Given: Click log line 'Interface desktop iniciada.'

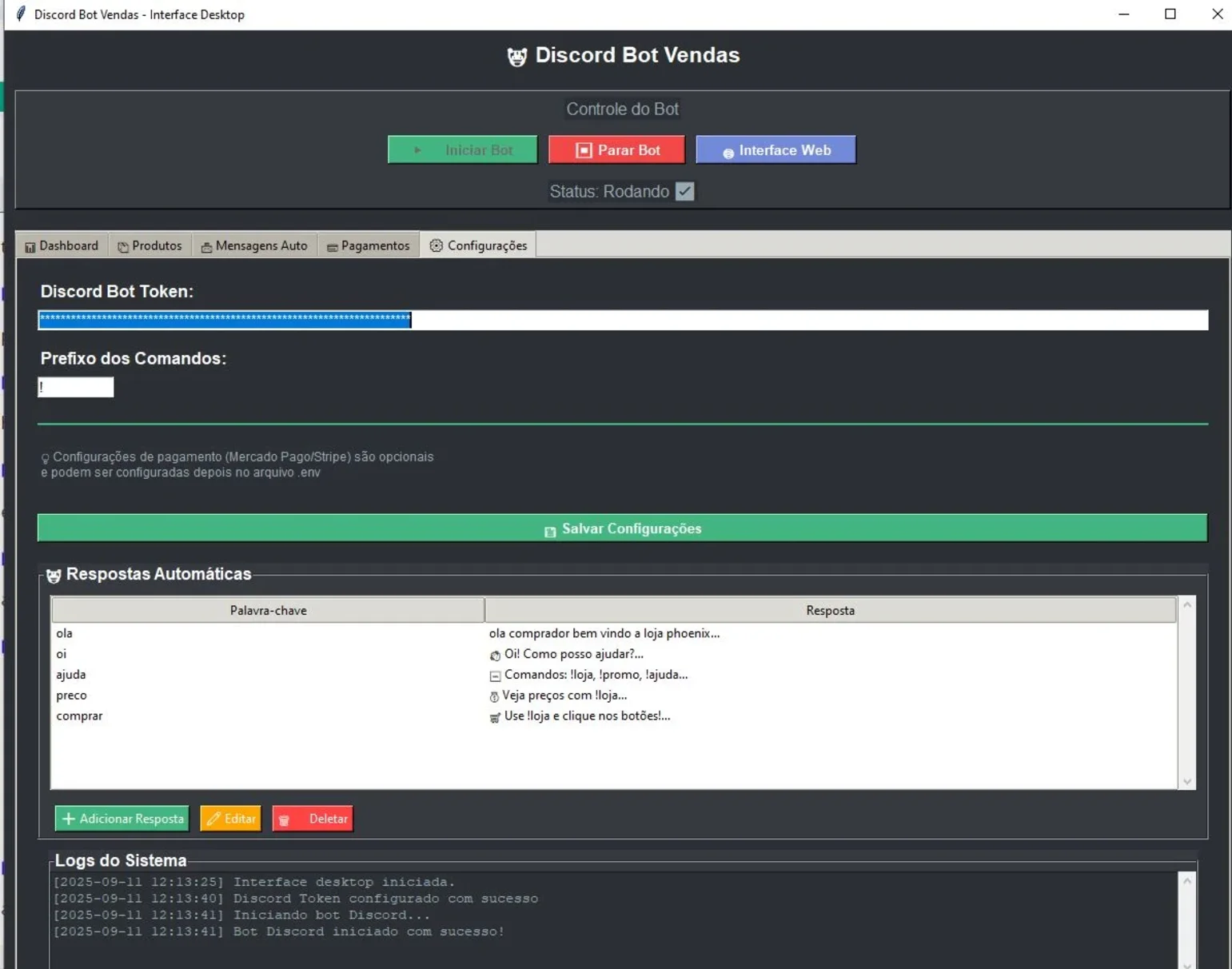Looking at the screenshot, I should coord(344,882).
